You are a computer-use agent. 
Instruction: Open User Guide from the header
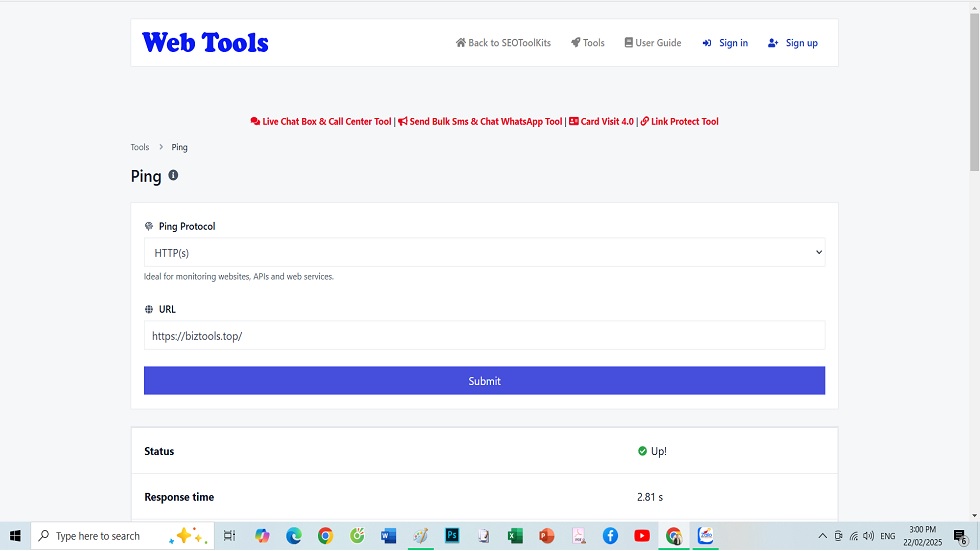[653, 43]
